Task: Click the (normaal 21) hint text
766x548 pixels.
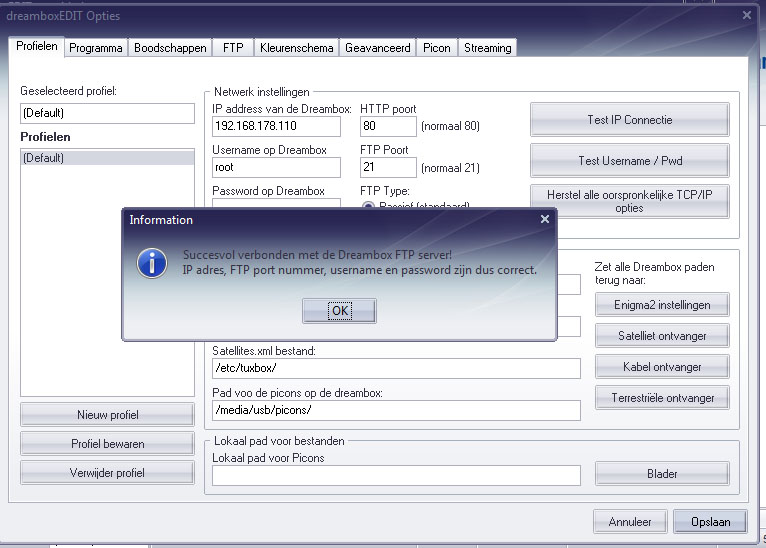Action: point(450,168)
